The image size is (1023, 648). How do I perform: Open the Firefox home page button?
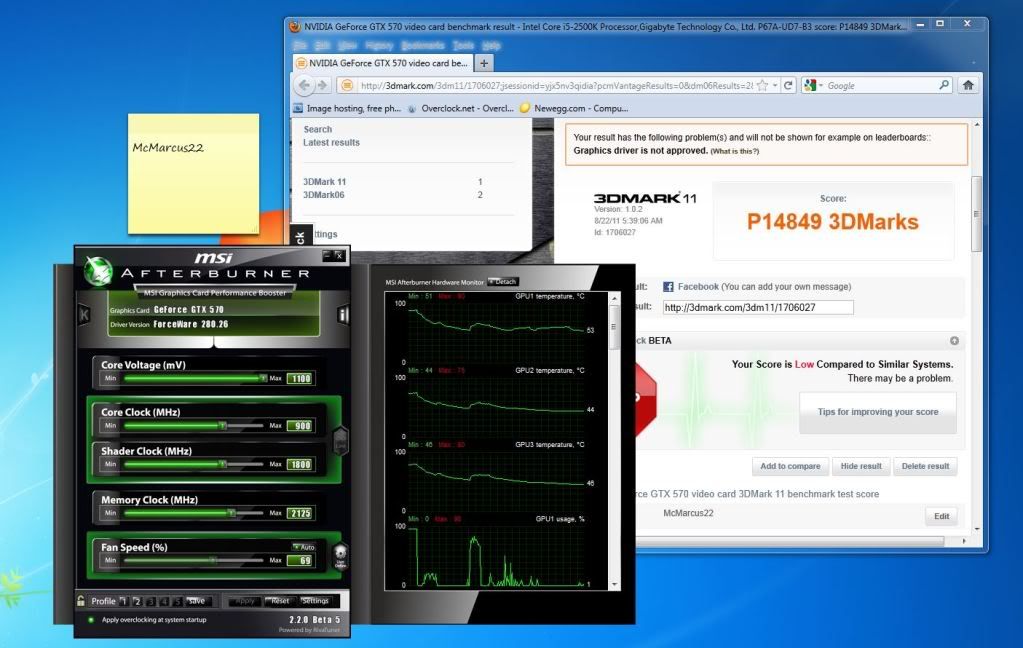point(968,85)
